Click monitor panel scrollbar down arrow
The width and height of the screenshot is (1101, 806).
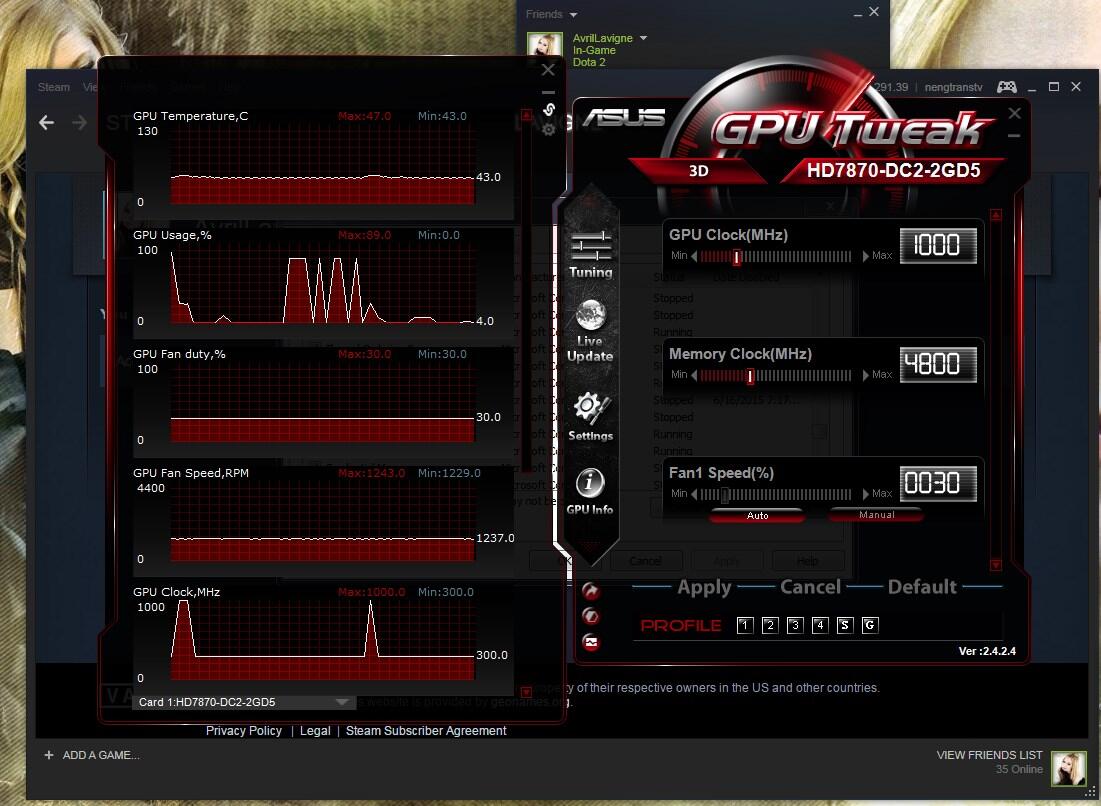pyautogui.click(x=527, y=692)
